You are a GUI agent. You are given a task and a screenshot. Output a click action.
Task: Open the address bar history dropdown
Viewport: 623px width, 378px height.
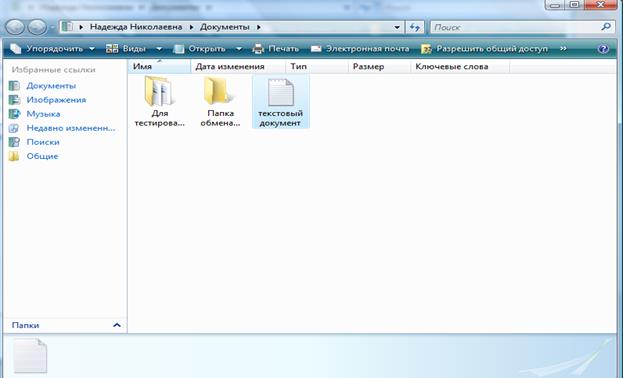tap(397, 27)
